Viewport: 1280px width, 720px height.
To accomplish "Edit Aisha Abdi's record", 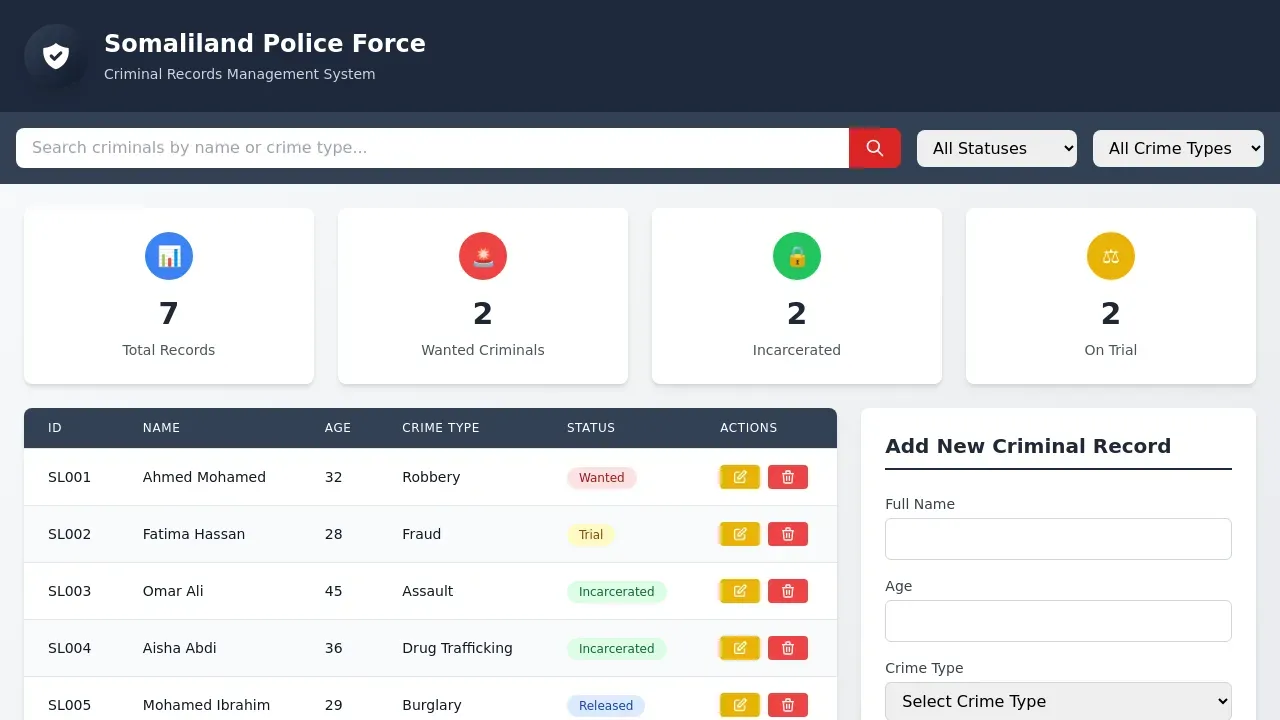I will click(739, 648).
